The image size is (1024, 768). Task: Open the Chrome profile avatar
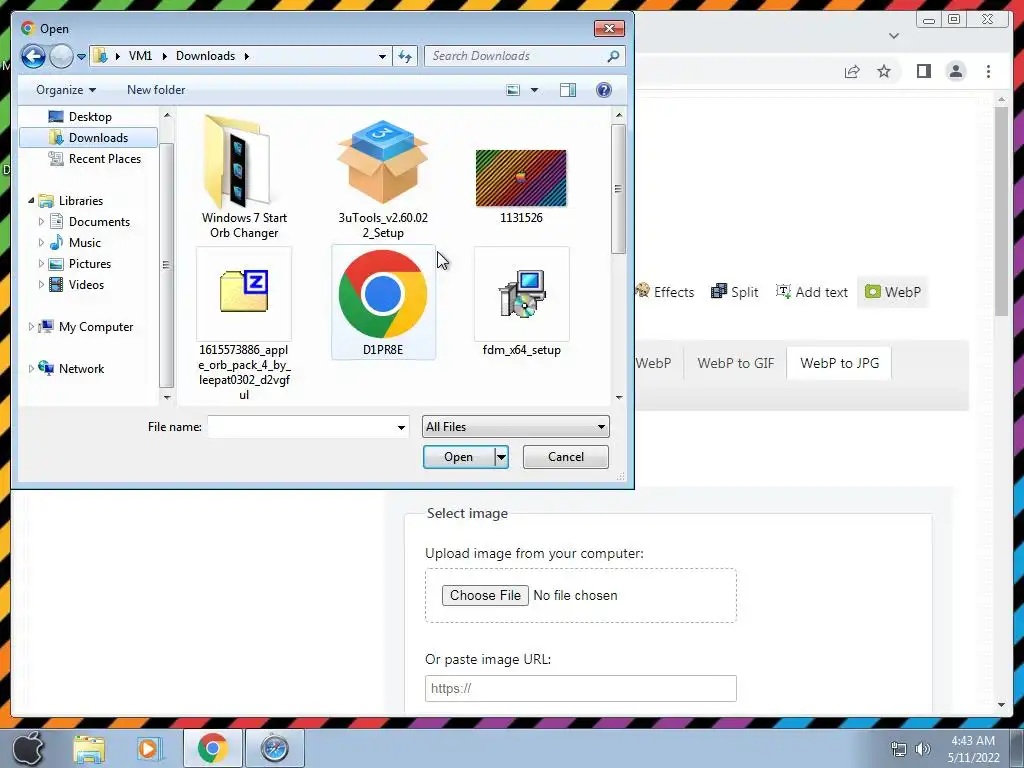956,71
